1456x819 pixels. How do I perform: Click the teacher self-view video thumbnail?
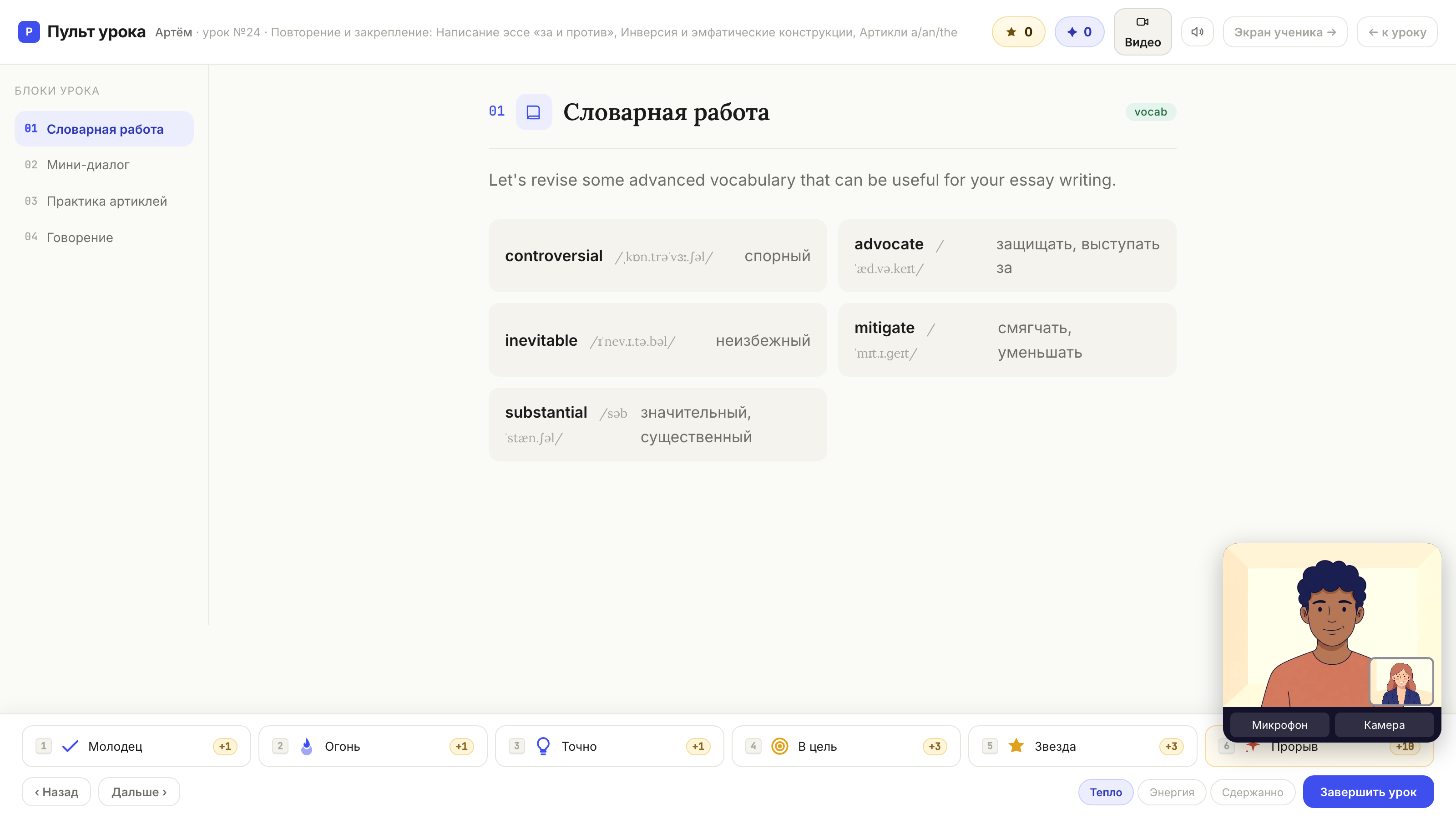pos(1401,682)
